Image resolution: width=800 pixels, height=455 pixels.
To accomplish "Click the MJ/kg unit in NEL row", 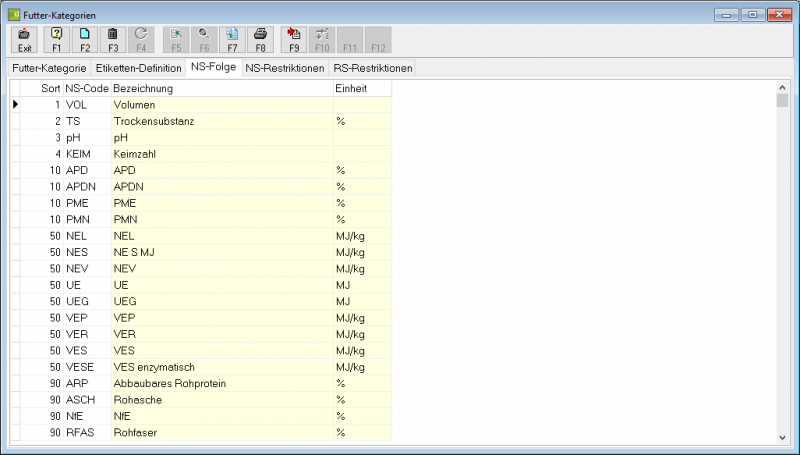I will (x=362, y=236).
